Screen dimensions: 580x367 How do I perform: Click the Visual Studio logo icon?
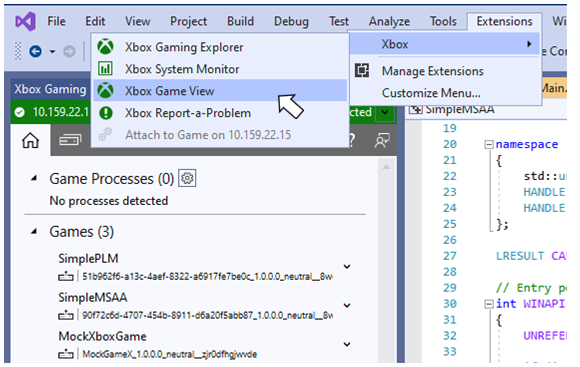click(x=26, y=21)
